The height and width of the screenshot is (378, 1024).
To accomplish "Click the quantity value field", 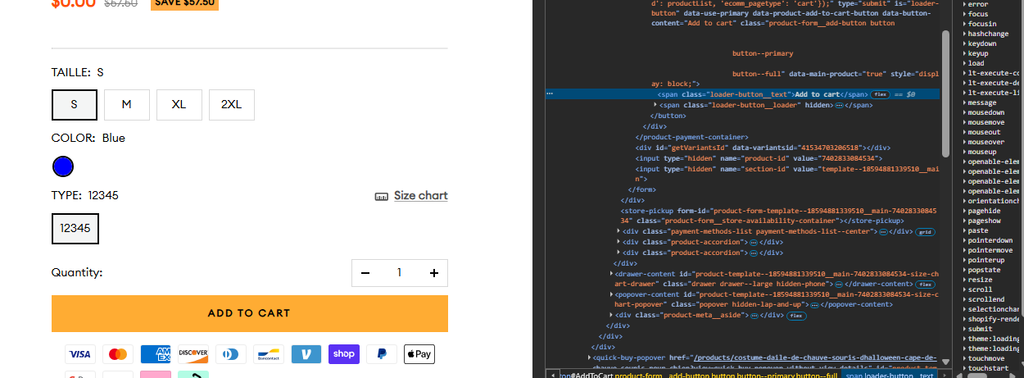I will coord(399,273).
